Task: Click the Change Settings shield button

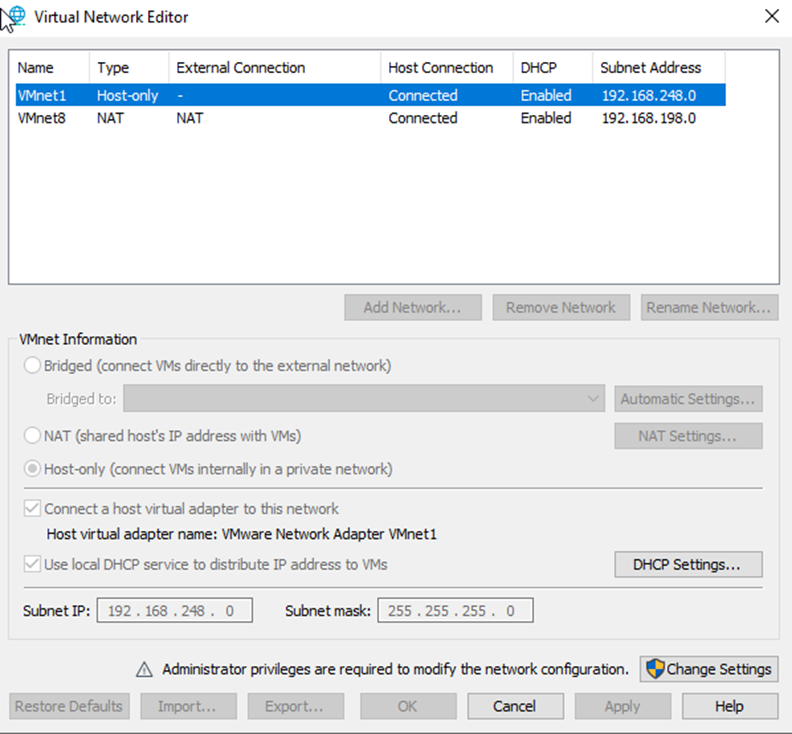Action: coord(709,669)
